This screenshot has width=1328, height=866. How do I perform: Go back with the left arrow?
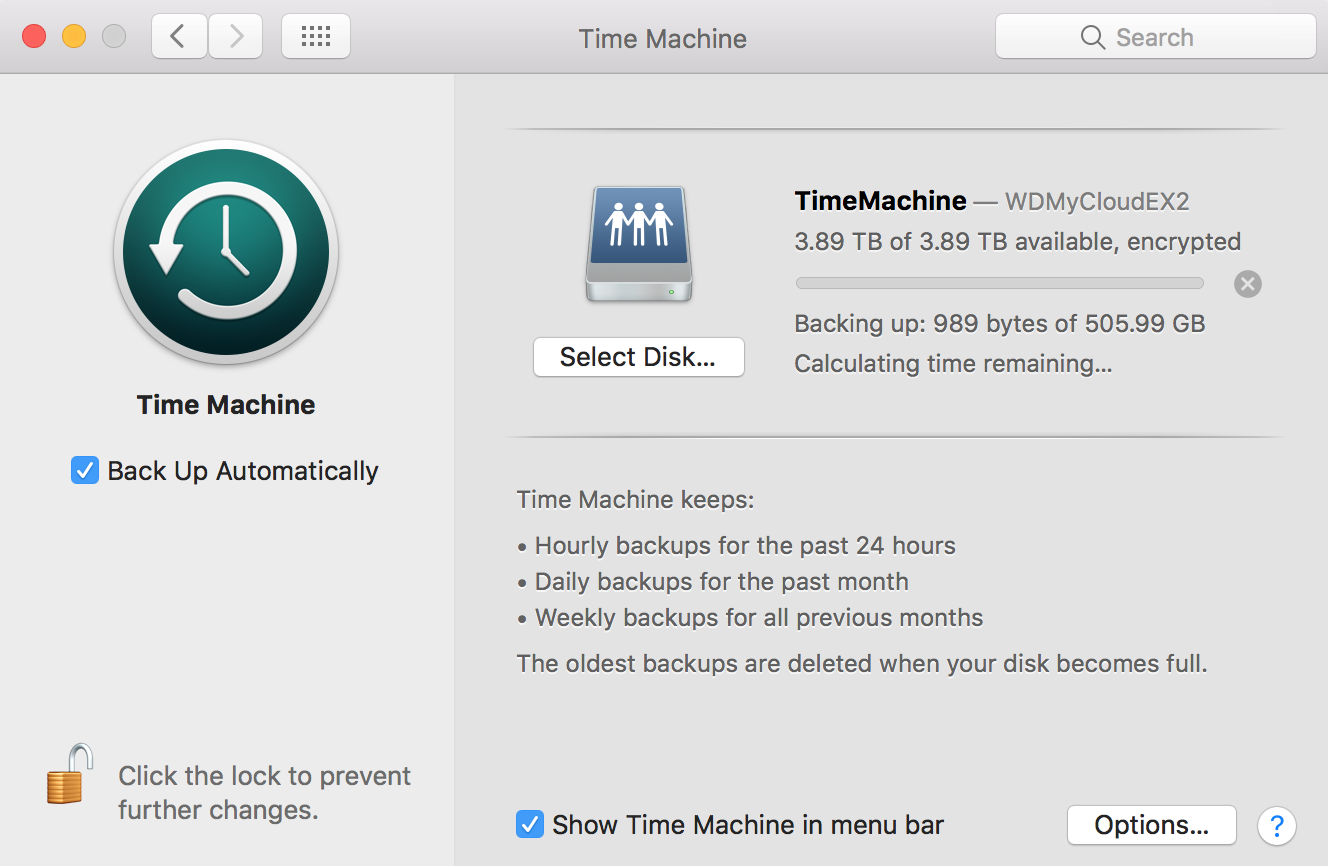coord(179,37)
